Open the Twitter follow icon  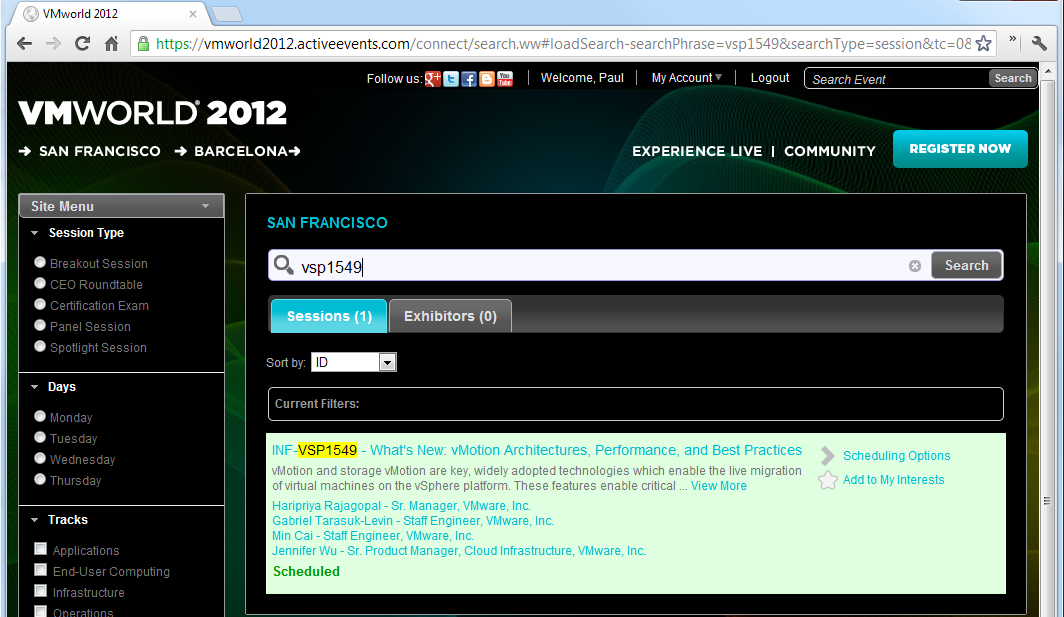[x=451, y=79]
